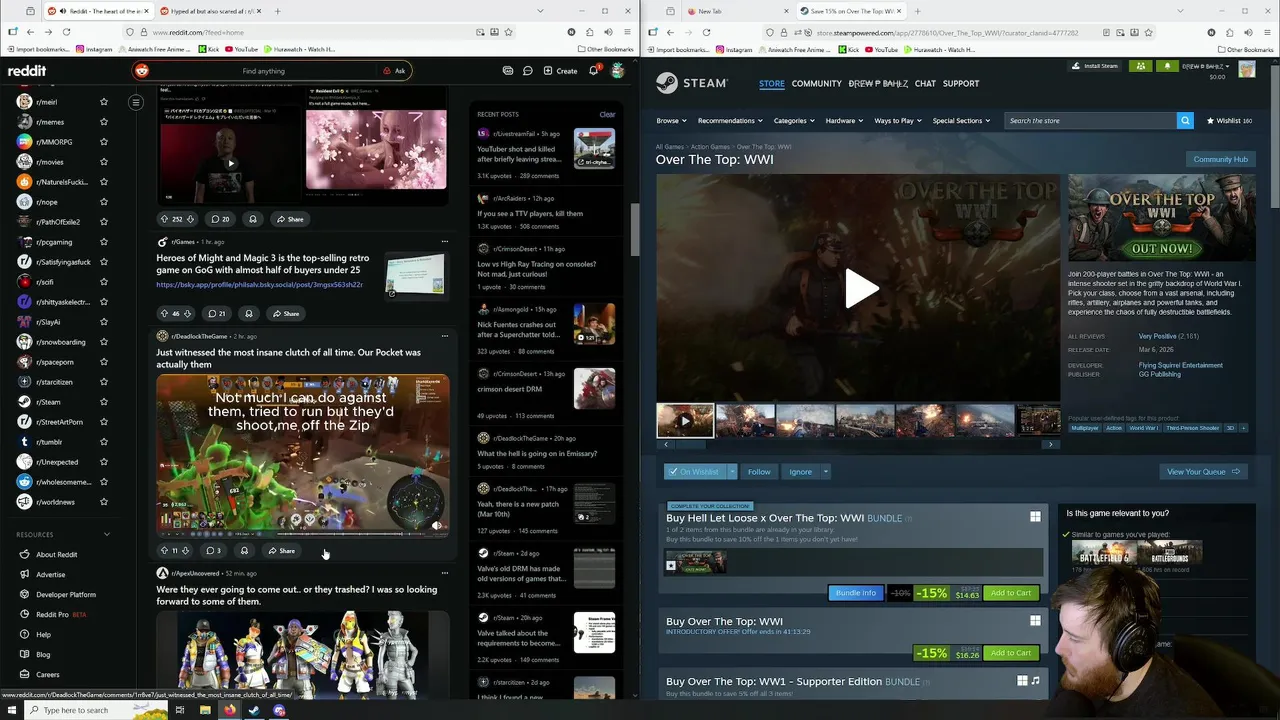Favorite r/pcgaming with its star
Viewport: 1280px width, 720px height.
click(x=104, y=242)
